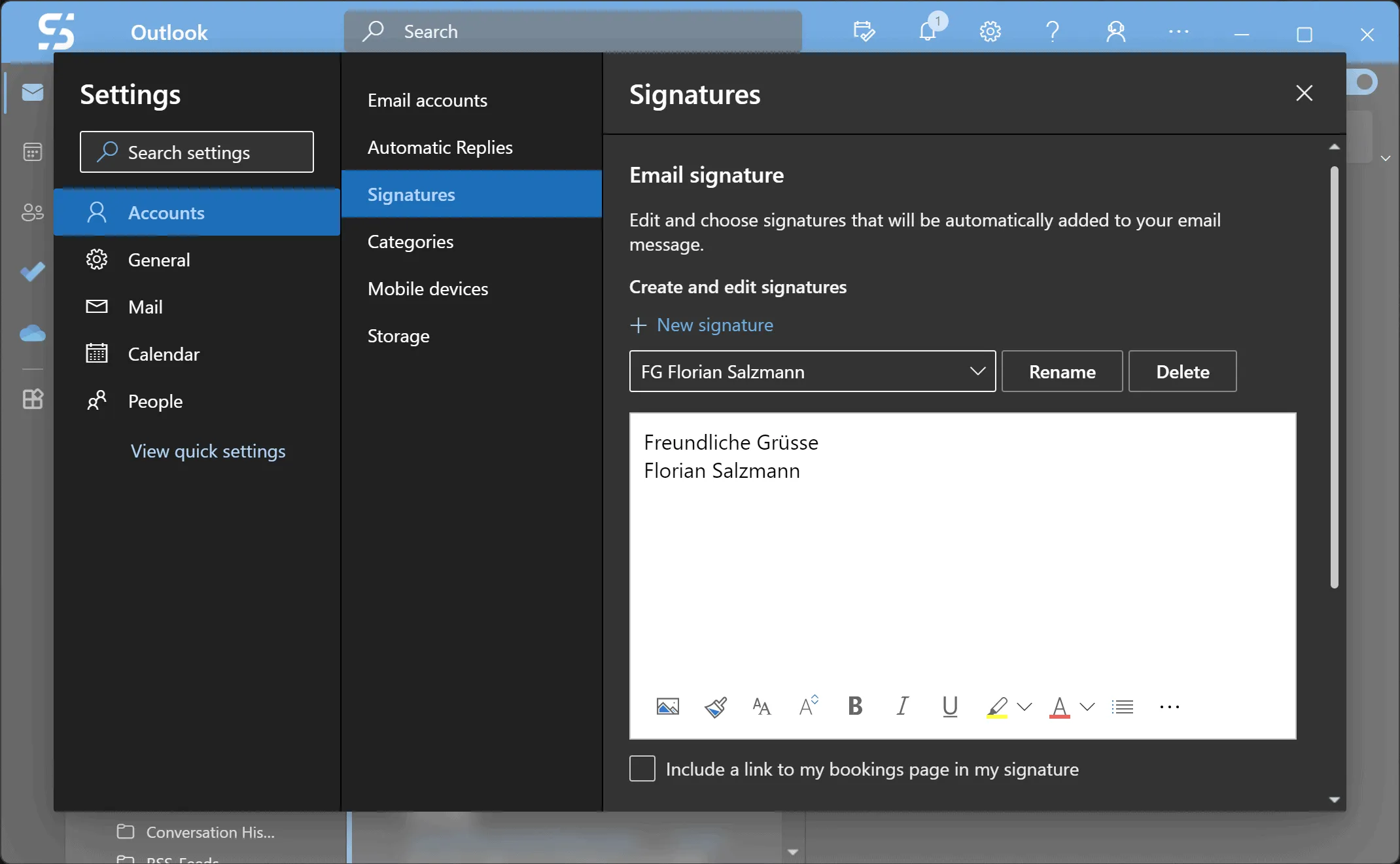The image size is (1400, 864).
Task: Click the scrollbar up arrow in Signatures pane
Action: [1334, 147]
